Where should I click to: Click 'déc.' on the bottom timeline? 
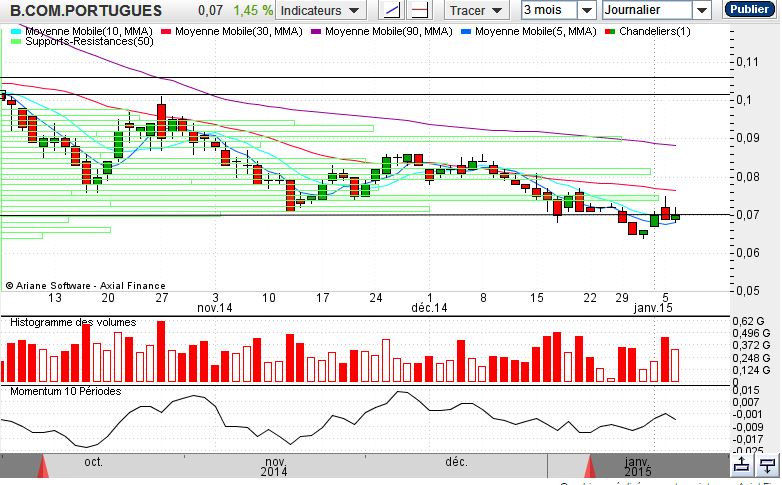[456, 462]
